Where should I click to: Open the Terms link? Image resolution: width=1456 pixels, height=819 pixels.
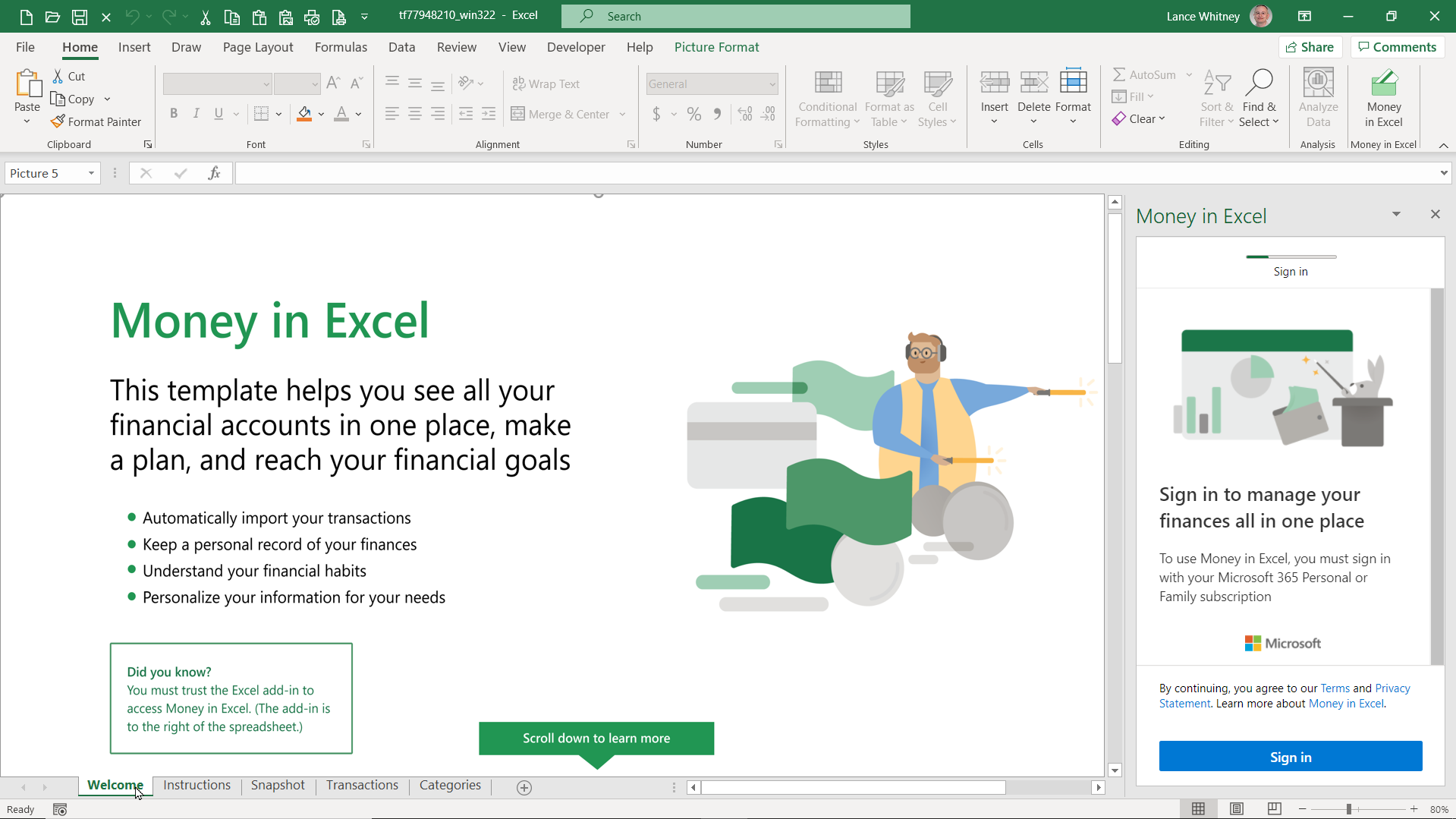tap(1335, 688)
